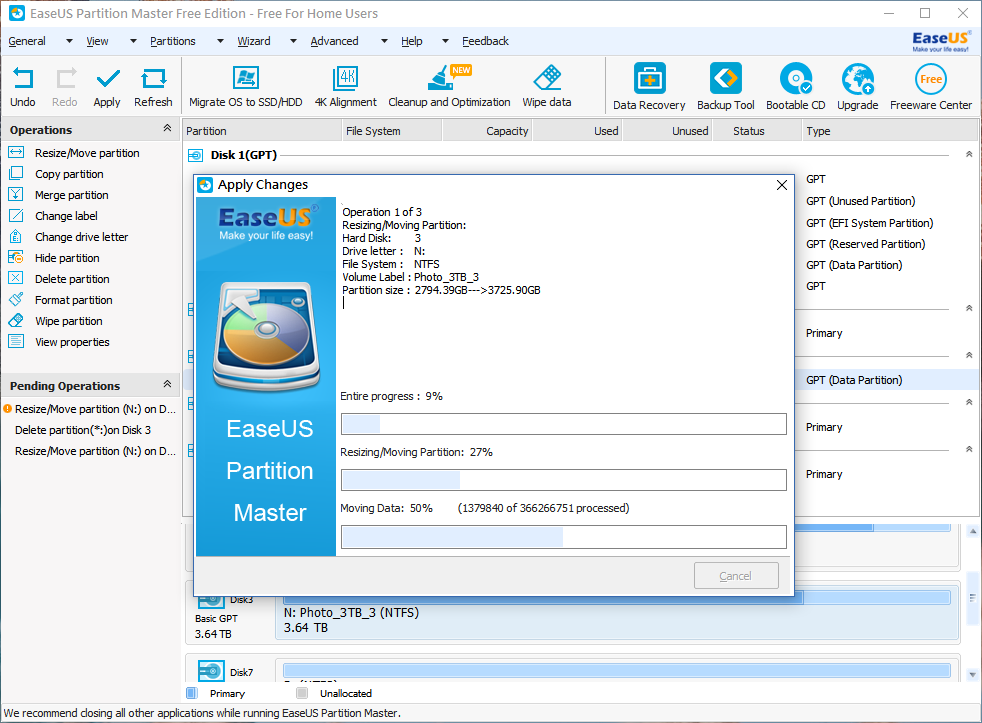Close the Apply Changes dialog

point(782,185)
